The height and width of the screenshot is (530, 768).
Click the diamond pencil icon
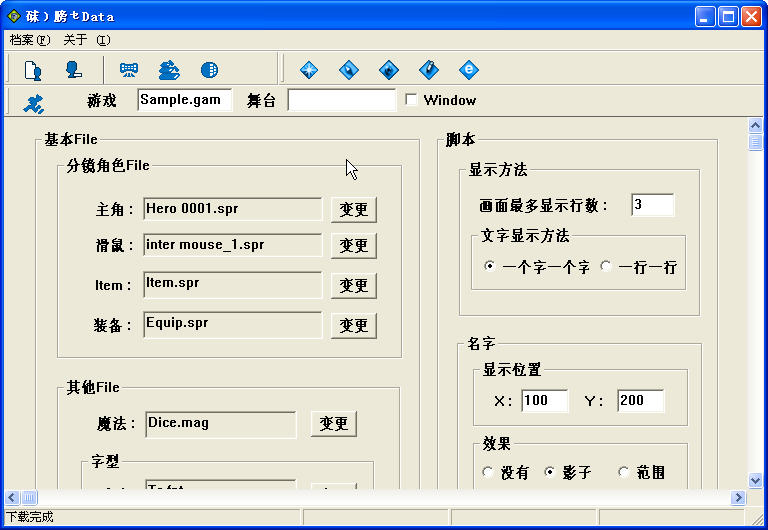429,70
